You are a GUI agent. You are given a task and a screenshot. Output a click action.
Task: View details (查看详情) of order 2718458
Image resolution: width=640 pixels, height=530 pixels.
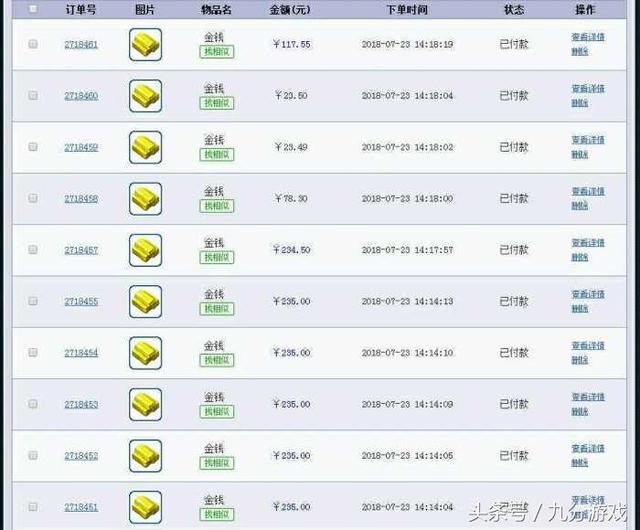(588, 192)
